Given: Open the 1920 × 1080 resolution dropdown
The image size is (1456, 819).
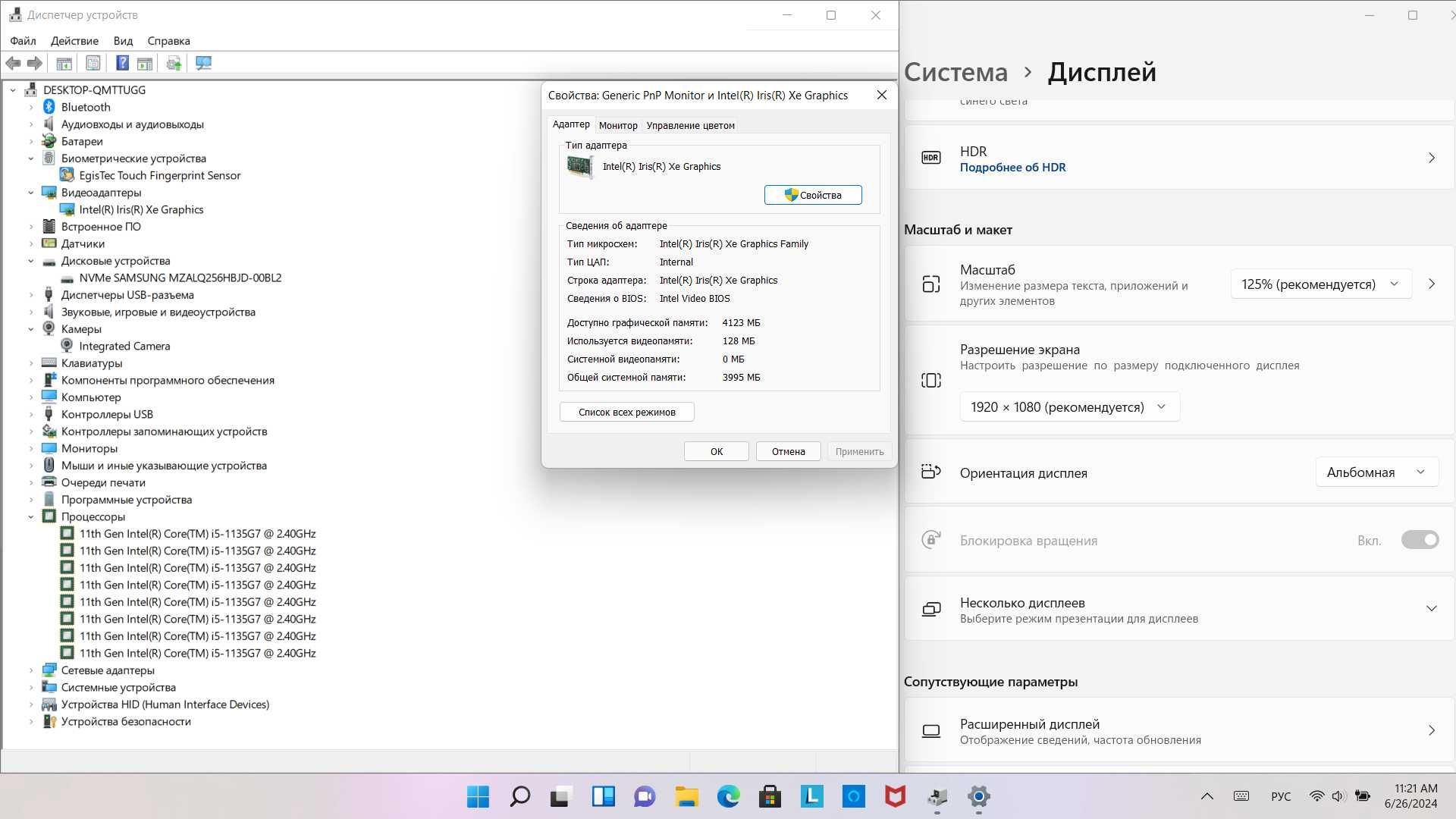Looking at the screenshot, I should pos(1069,407).
